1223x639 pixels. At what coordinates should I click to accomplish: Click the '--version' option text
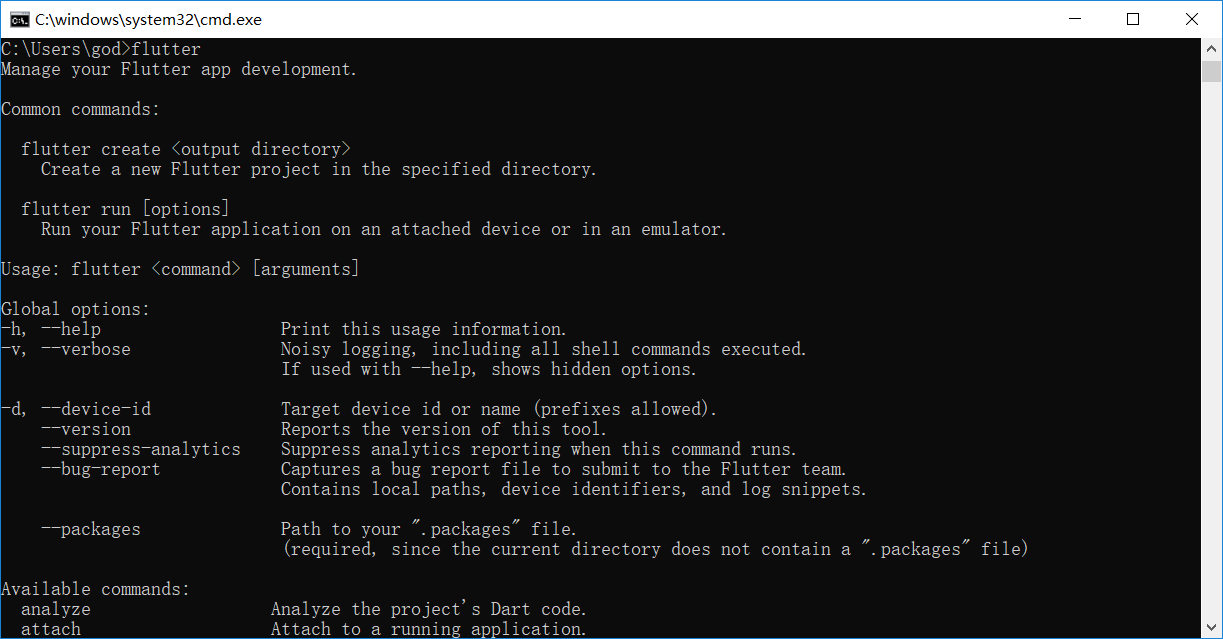tap(86, 429)
